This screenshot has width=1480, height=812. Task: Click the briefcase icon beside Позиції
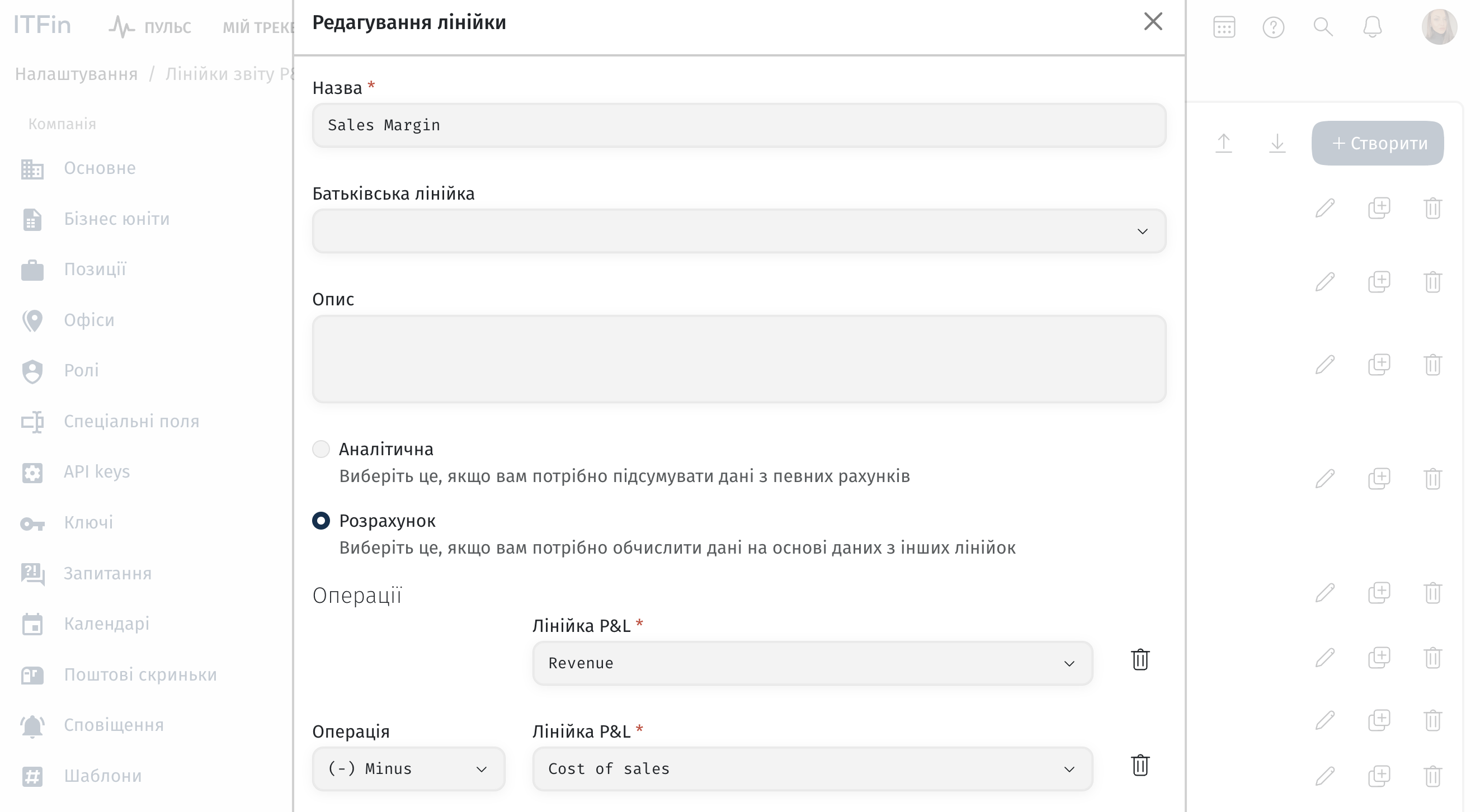click(32, 270)
